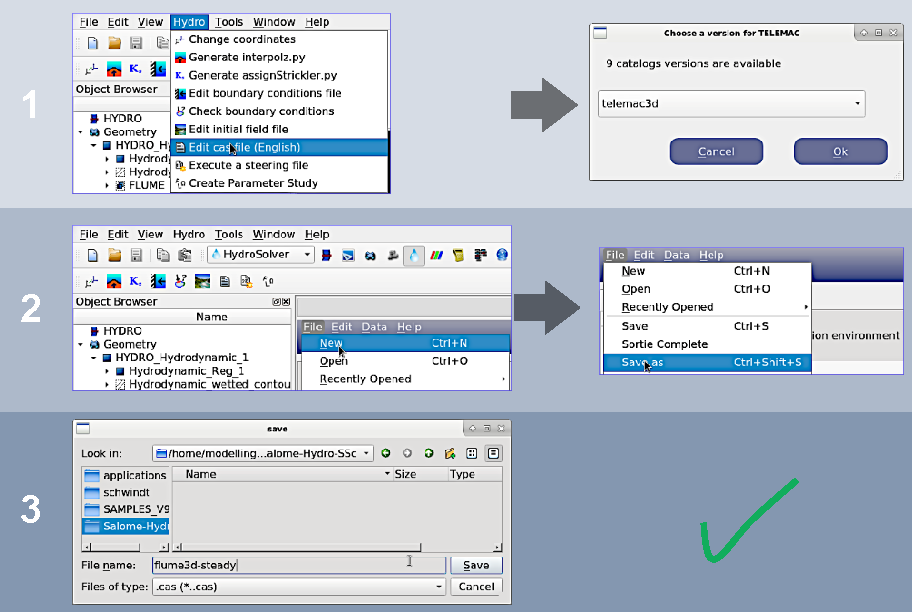Select the highlighted HydroSolver droplet module icon
Screen dimensions: 912x612
click(x=414, y=255)
